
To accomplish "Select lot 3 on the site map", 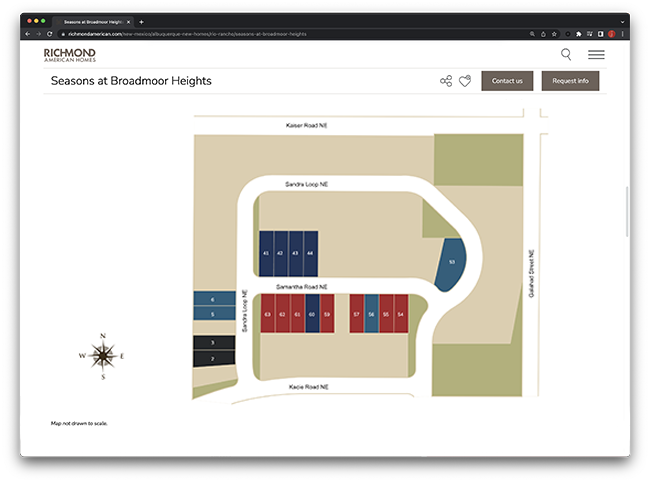I will coord(214,343).
